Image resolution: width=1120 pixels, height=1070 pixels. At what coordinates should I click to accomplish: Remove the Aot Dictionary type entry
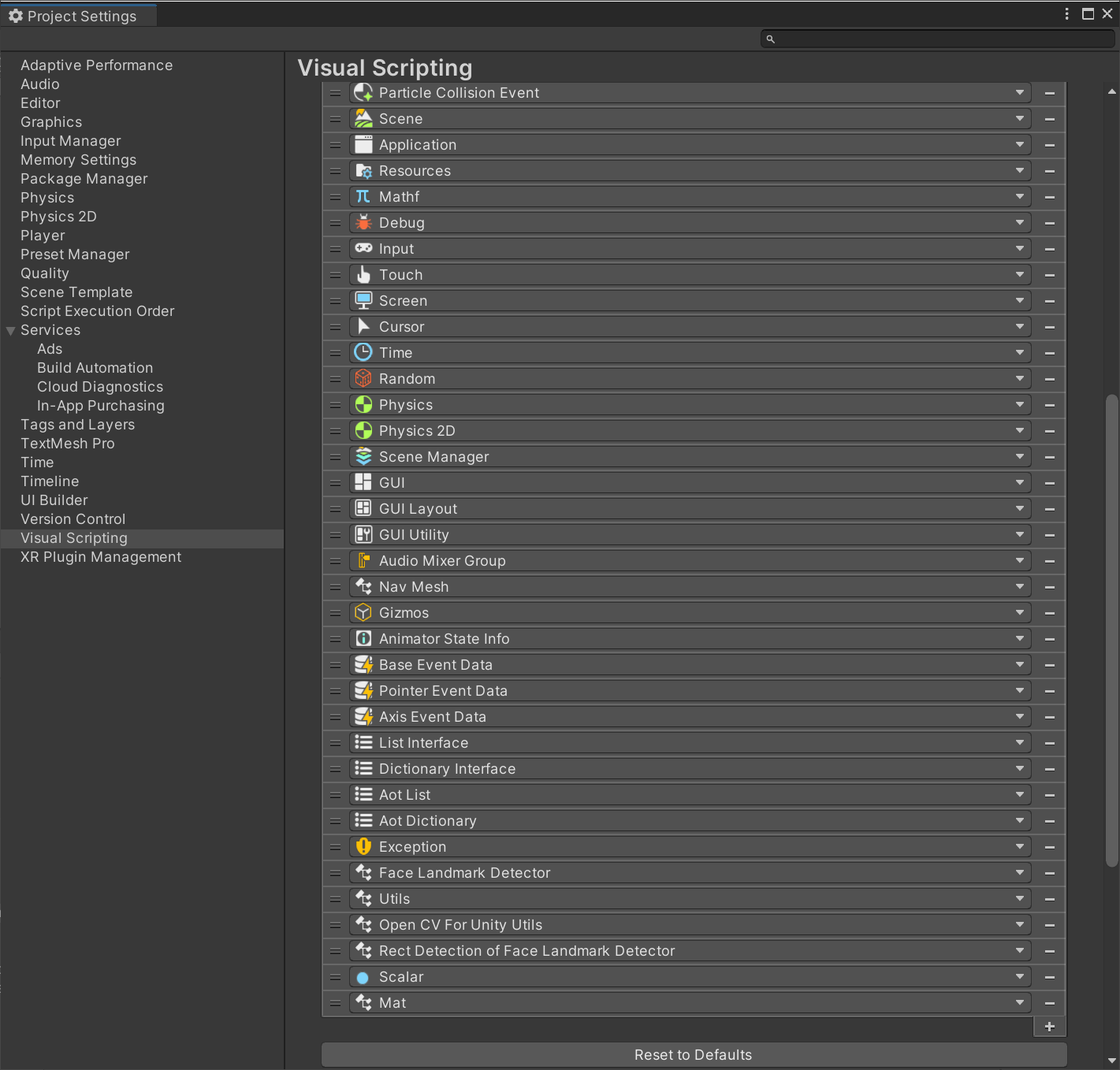tap(1050, 821)
